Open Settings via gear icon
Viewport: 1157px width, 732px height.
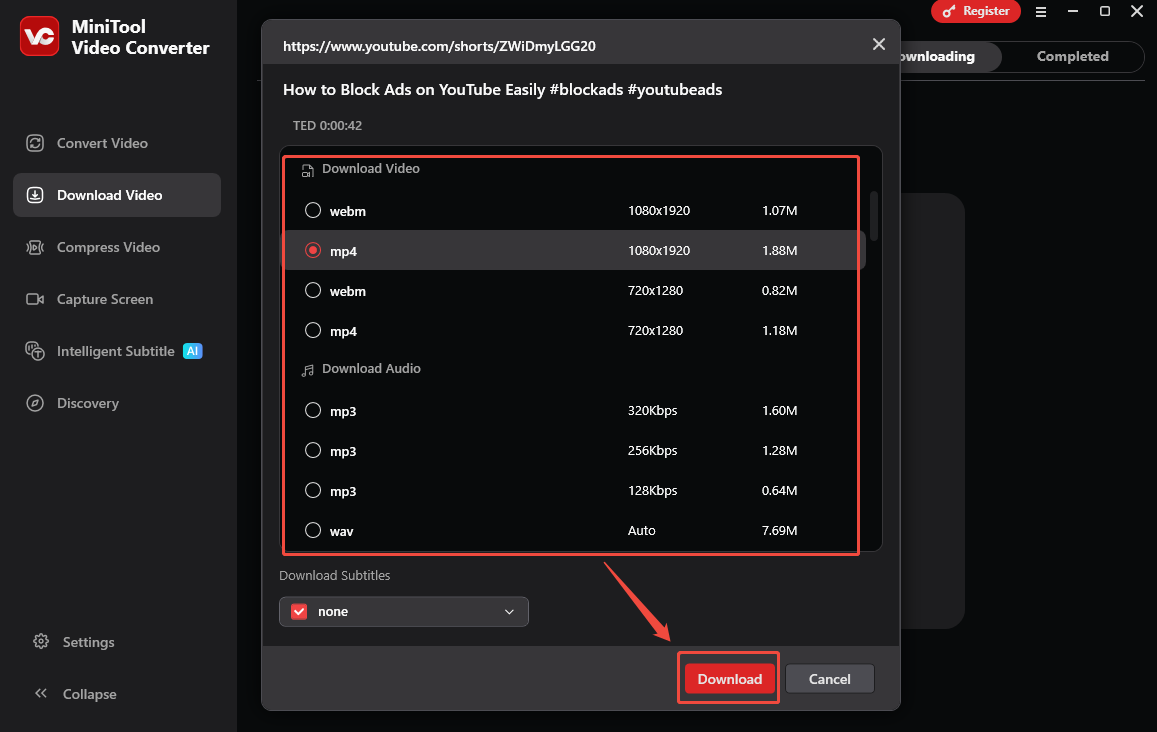coord(41,641)
